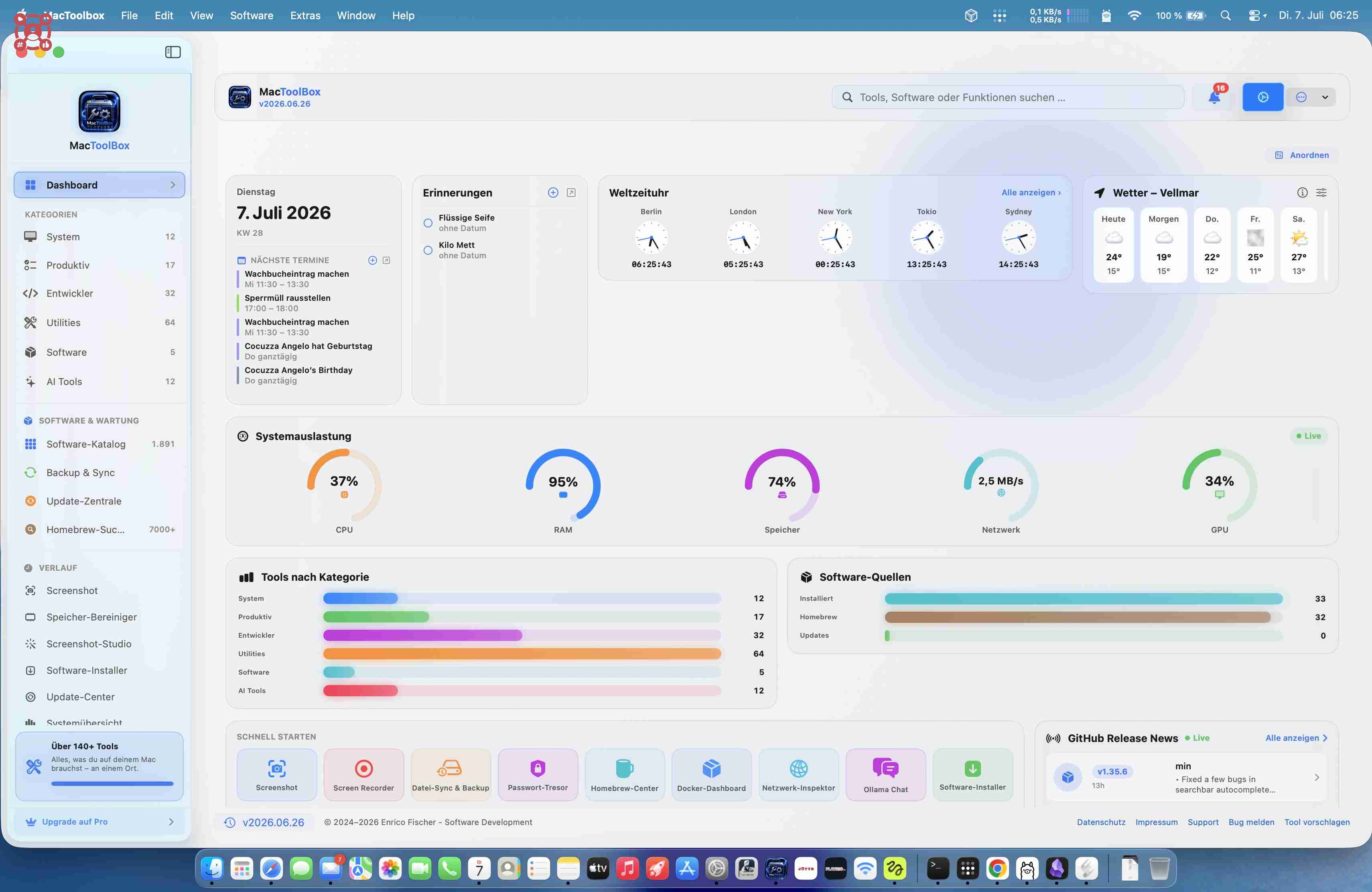Open weather widget settings sliders icon
Screen dimensions: 1372x892
click(1321, 193)
